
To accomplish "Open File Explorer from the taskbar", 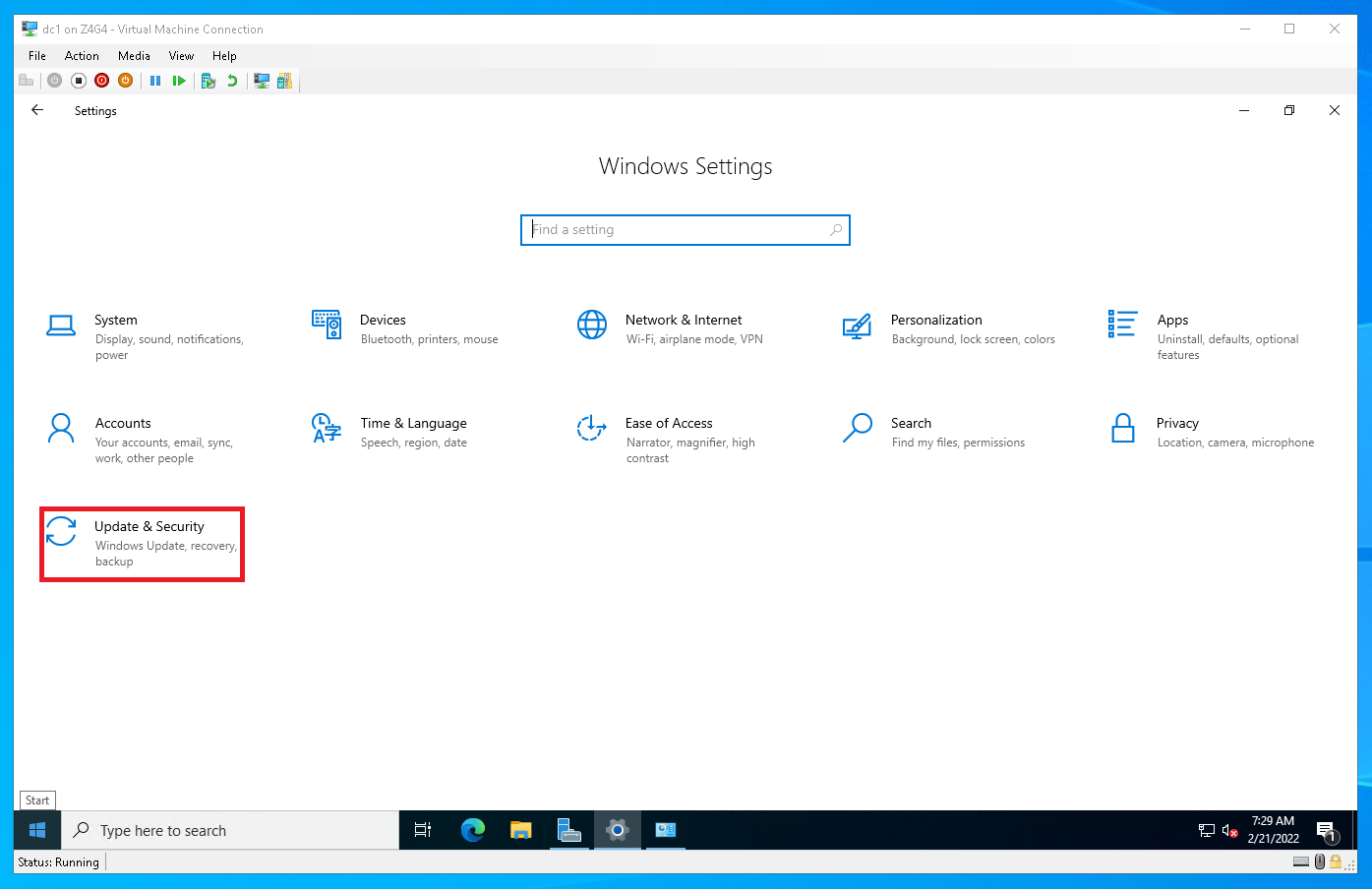I will 521,831.
